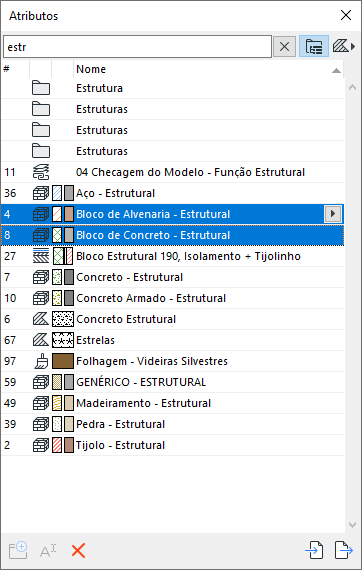Select the Estrelas fill
362x570 pixels.
173,340
